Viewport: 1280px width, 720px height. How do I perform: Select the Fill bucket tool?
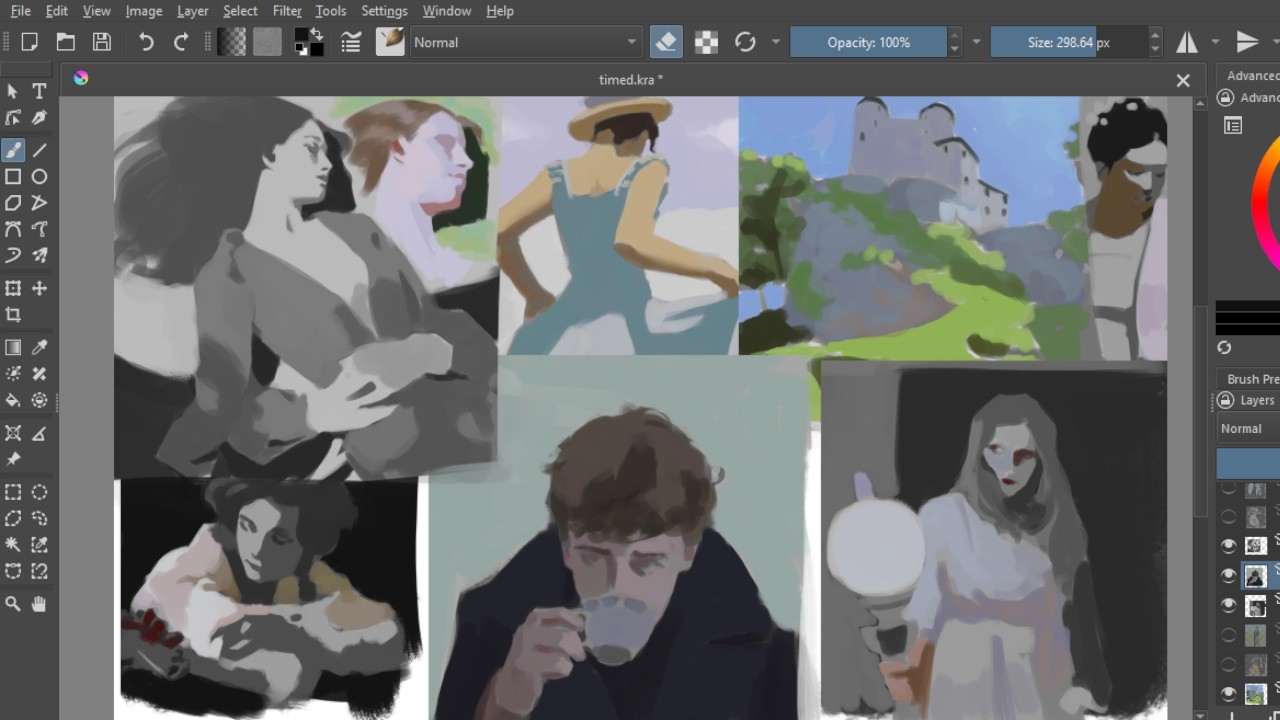pyautogui.click(x=13, y=400)
